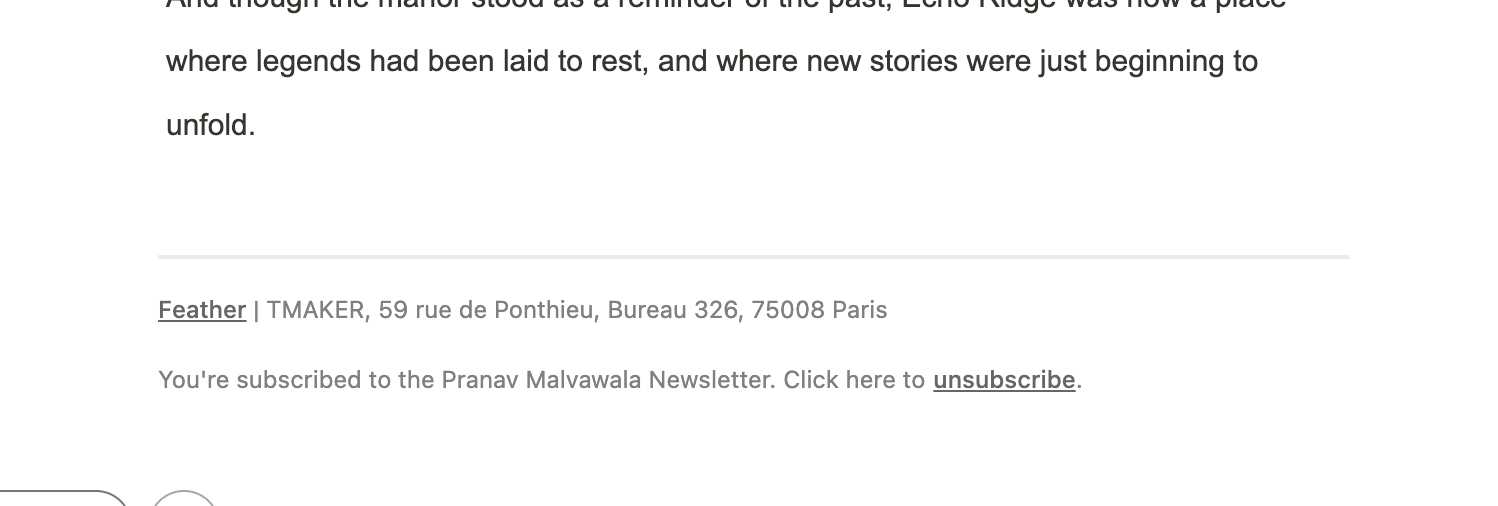The height and width of the screenshot is (506, 1498).
Task: Click the word "legends" in the paragraph
Action: (308, 62)
